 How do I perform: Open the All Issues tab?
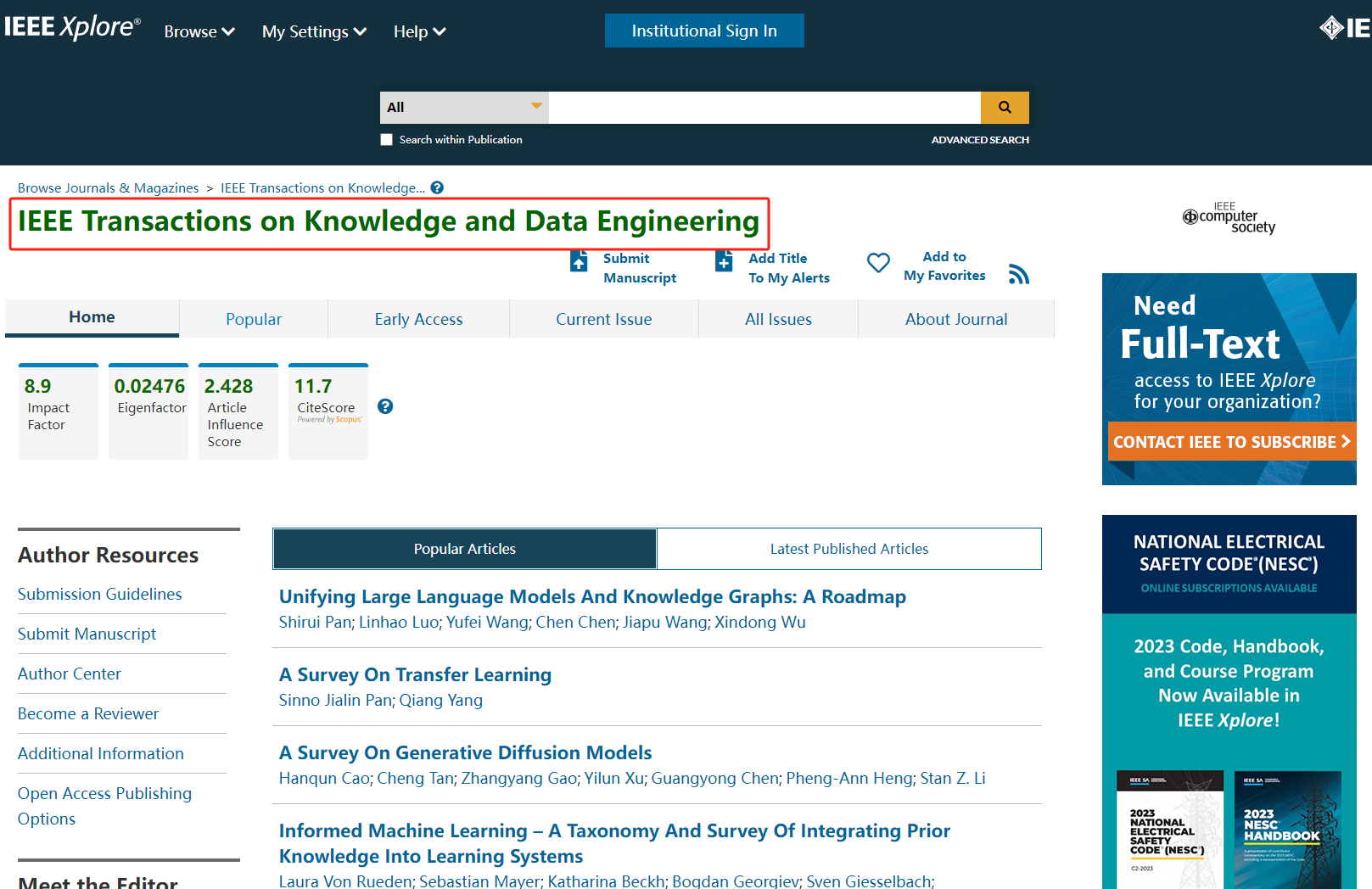tap(779, 319)
